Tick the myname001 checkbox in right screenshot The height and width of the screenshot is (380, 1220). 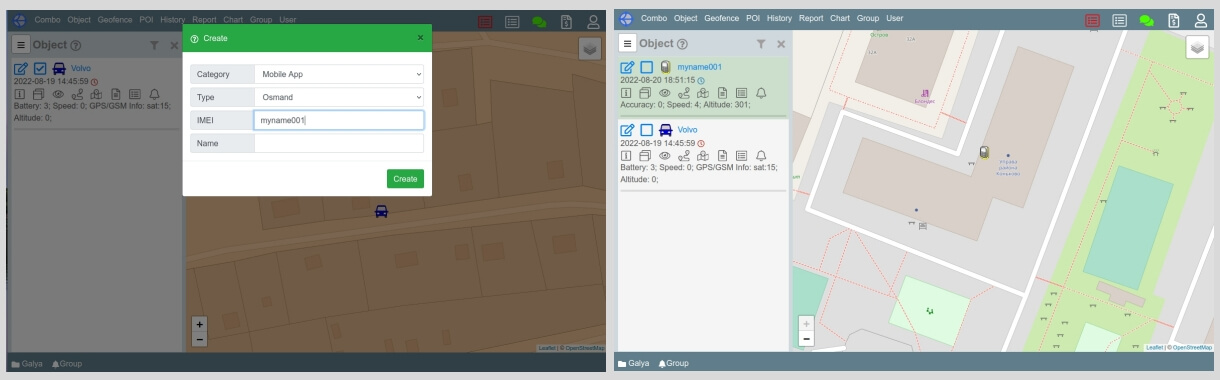[x=646, y=67]
